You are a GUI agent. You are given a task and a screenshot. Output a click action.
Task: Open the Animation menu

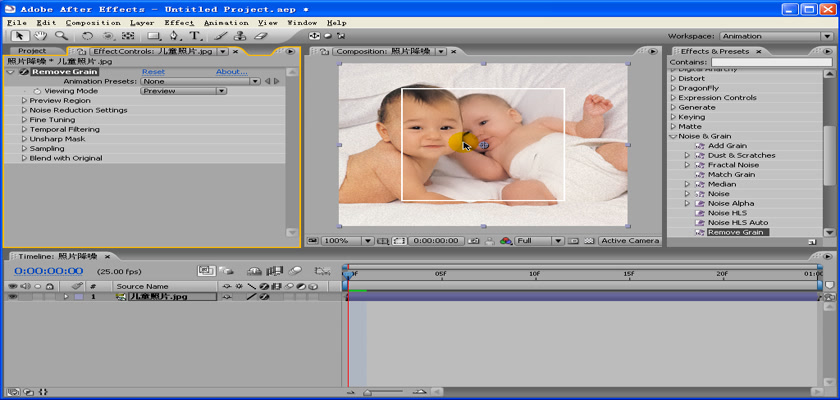[226, 22]
